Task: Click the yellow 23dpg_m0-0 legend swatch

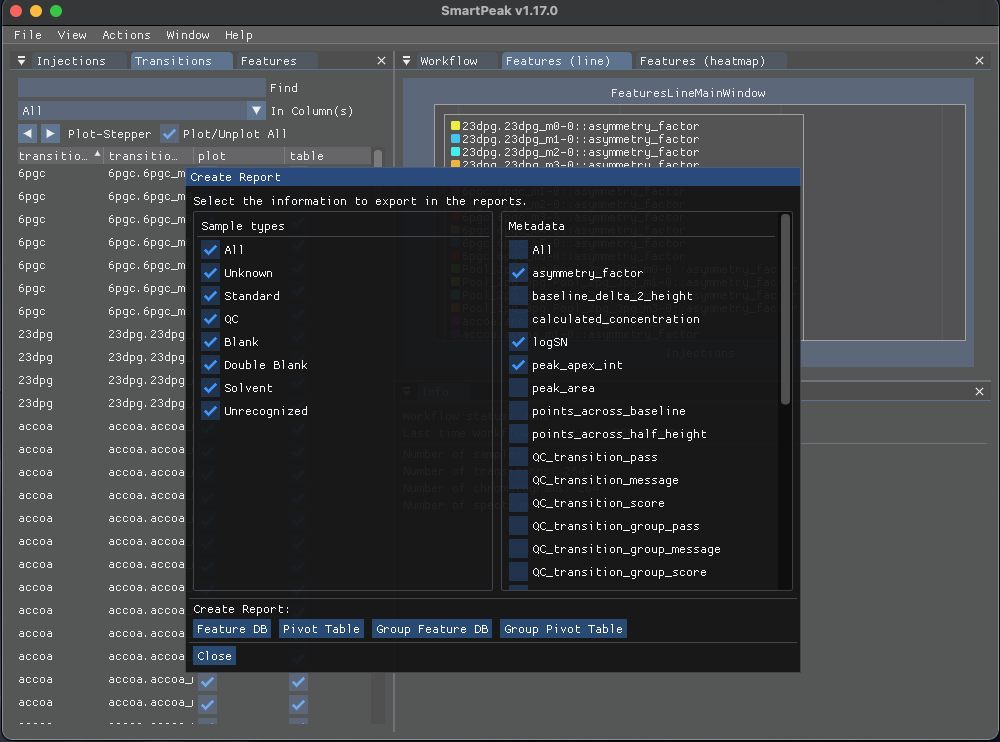Action: (455, 126)
